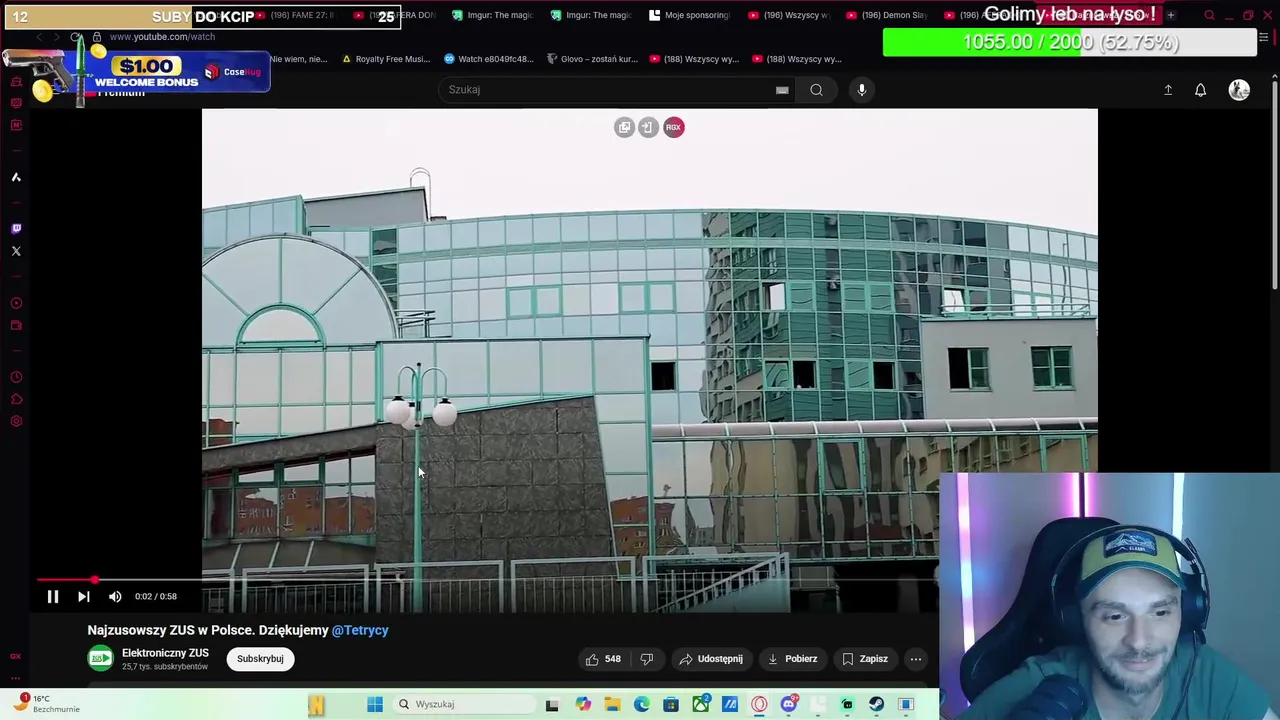This screenshot has width=1280, height=720.
Task: Open a new browser tab
Action: point(1171,15)
